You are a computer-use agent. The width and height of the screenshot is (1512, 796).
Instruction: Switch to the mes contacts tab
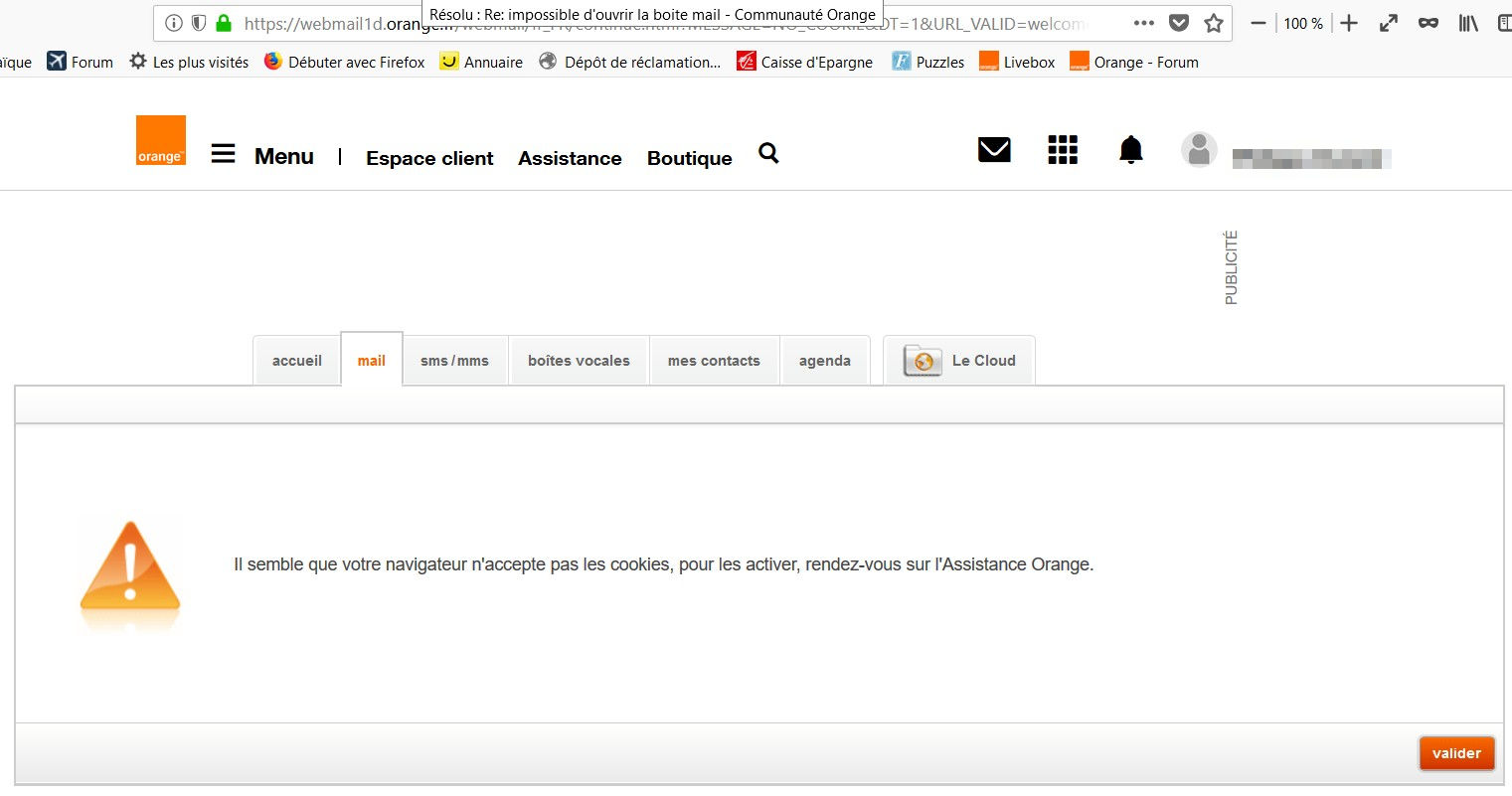click(714, 360)
